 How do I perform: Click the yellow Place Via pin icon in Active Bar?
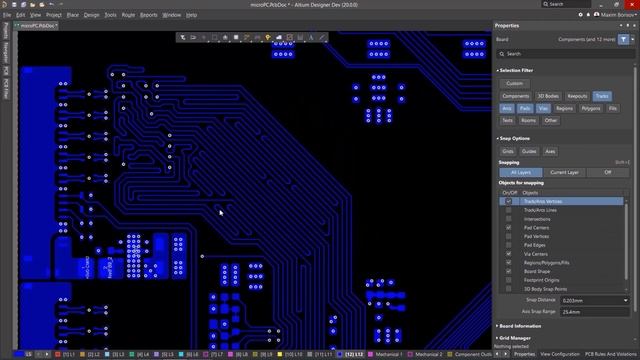(x=268, y=38)
